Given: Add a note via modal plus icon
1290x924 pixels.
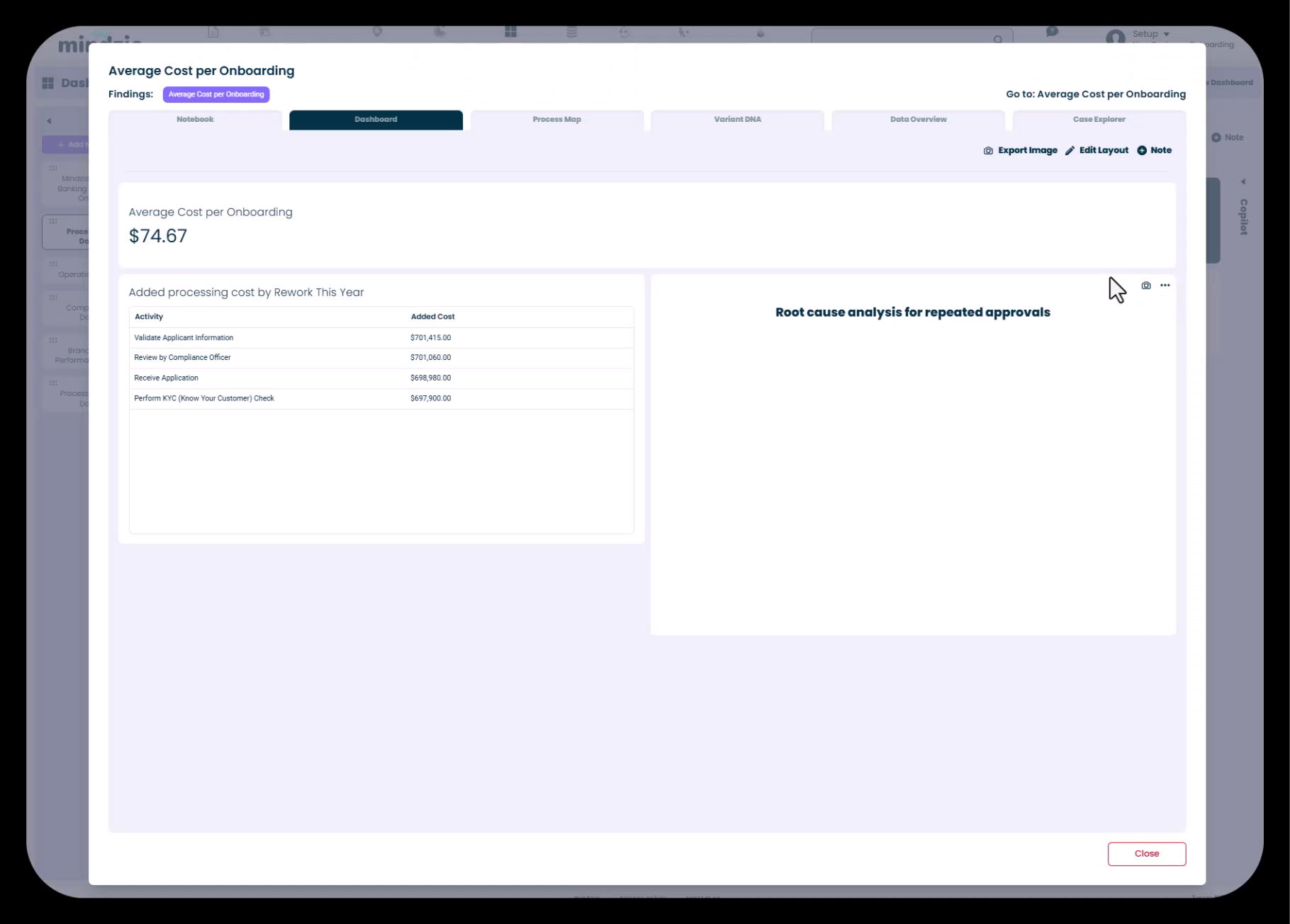Looking at the screenshot, I should coord(1141,151).
